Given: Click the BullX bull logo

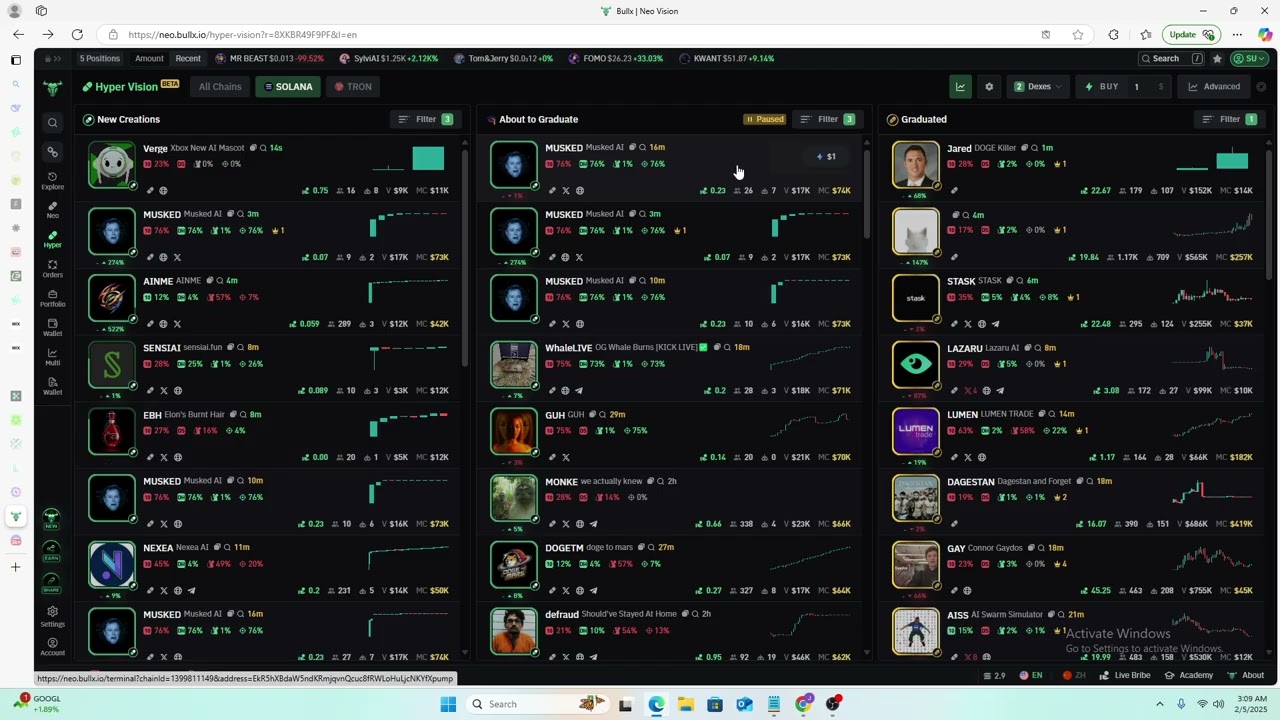Looking at the screenshot, I should [52, 88].
